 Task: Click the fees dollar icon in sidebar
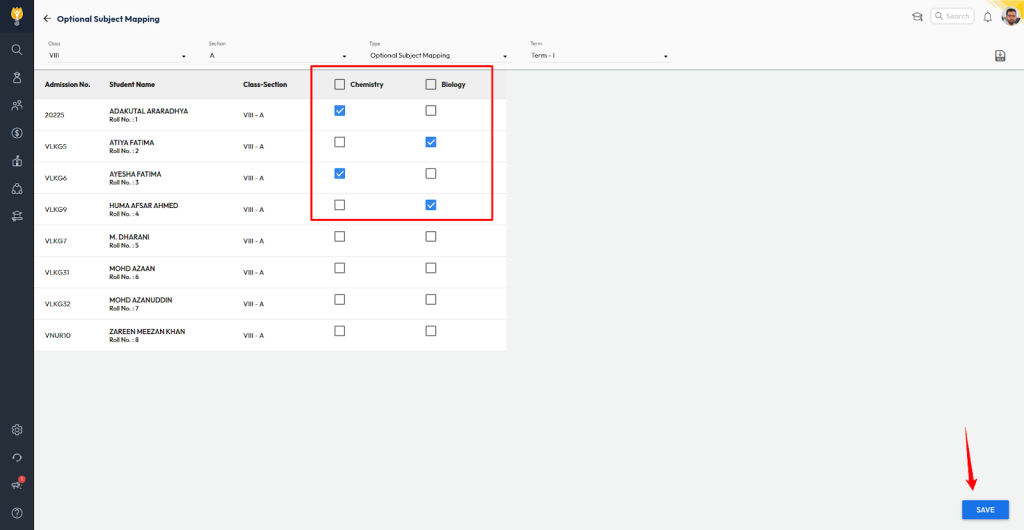click(17, 133)
